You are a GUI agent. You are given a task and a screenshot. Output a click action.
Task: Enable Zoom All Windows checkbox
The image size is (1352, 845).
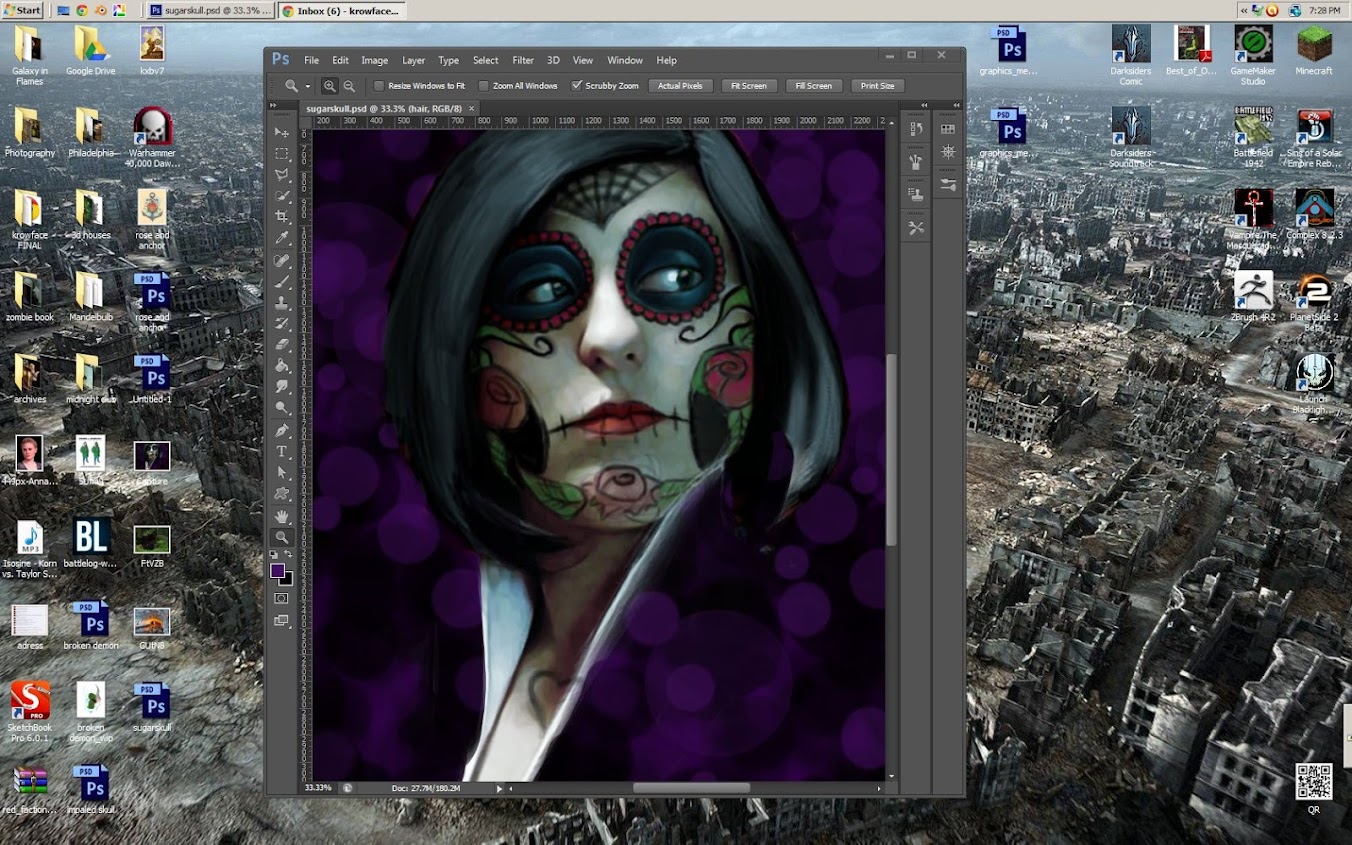coord(484,86)
